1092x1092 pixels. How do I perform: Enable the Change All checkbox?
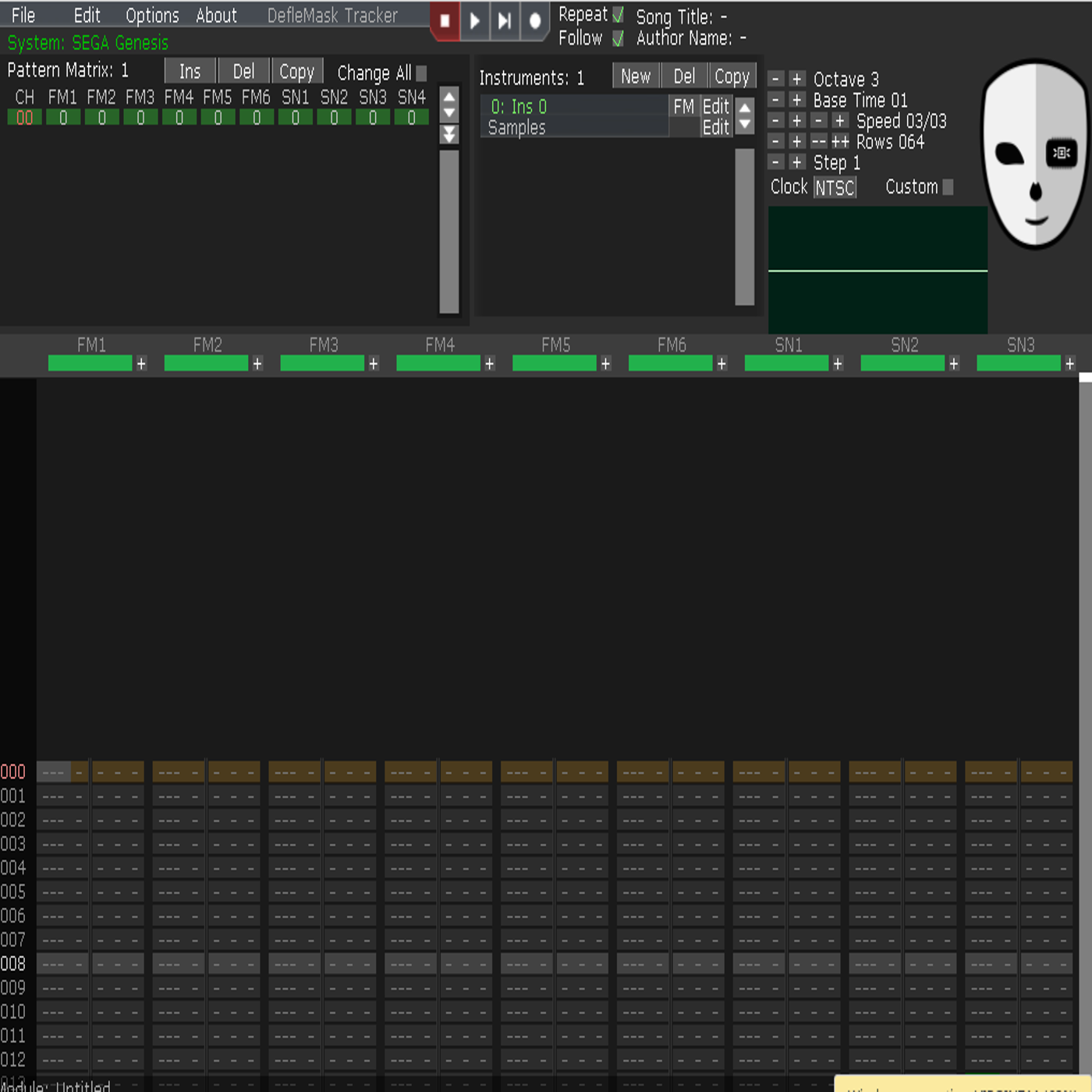click(421, 73)
